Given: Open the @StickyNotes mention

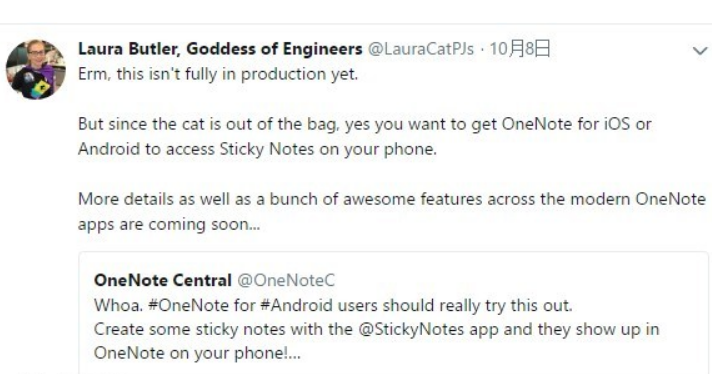Looking at the screenshot, I should tap(411, 329).
